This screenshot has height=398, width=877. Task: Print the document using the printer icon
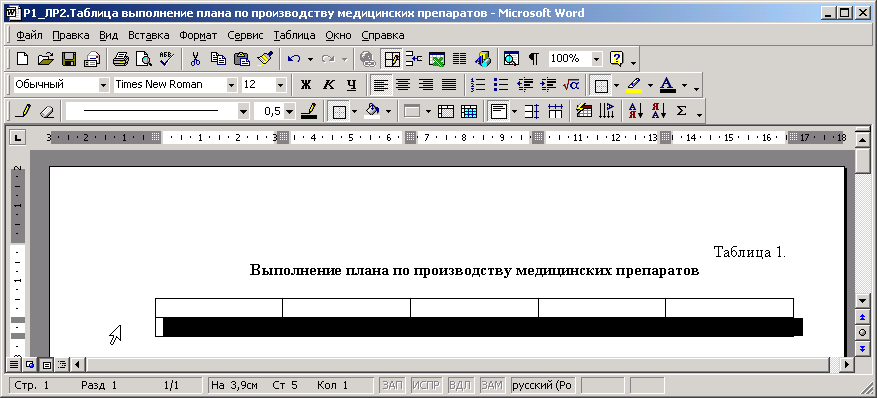[121, 59]
